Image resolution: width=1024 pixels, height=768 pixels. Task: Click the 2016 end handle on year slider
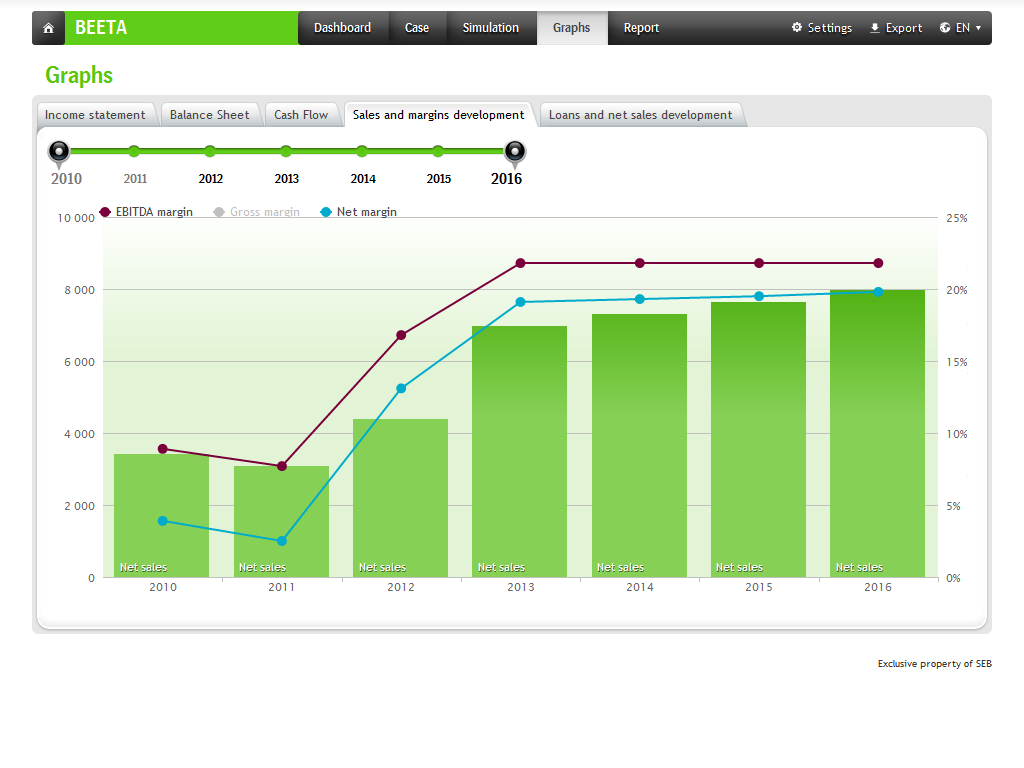(x=514, y=151)
